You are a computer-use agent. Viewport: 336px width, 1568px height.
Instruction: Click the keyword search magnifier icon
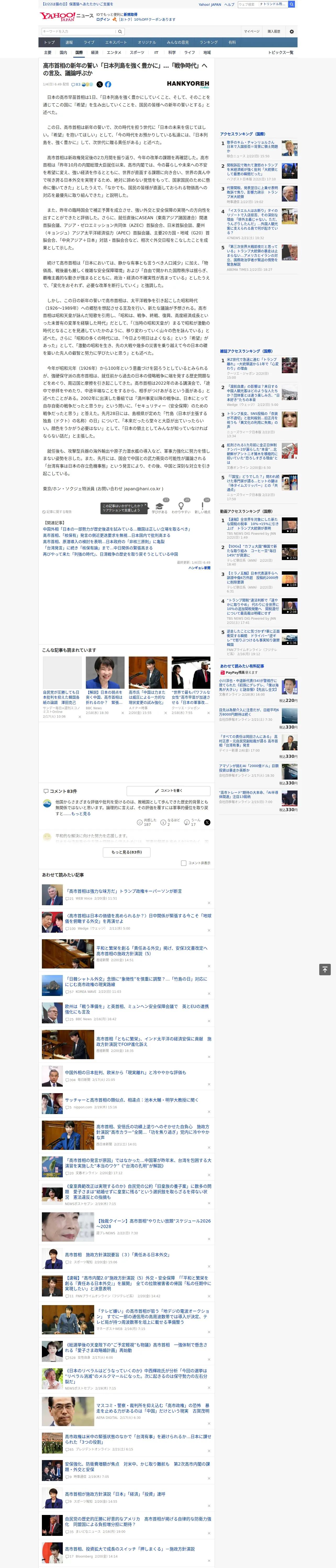coord(120,32)
